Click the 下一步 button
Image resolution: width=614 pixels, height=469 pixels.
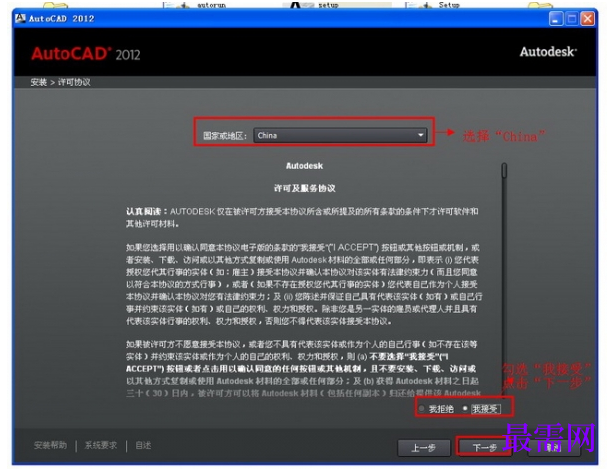(x=484, y=447)
